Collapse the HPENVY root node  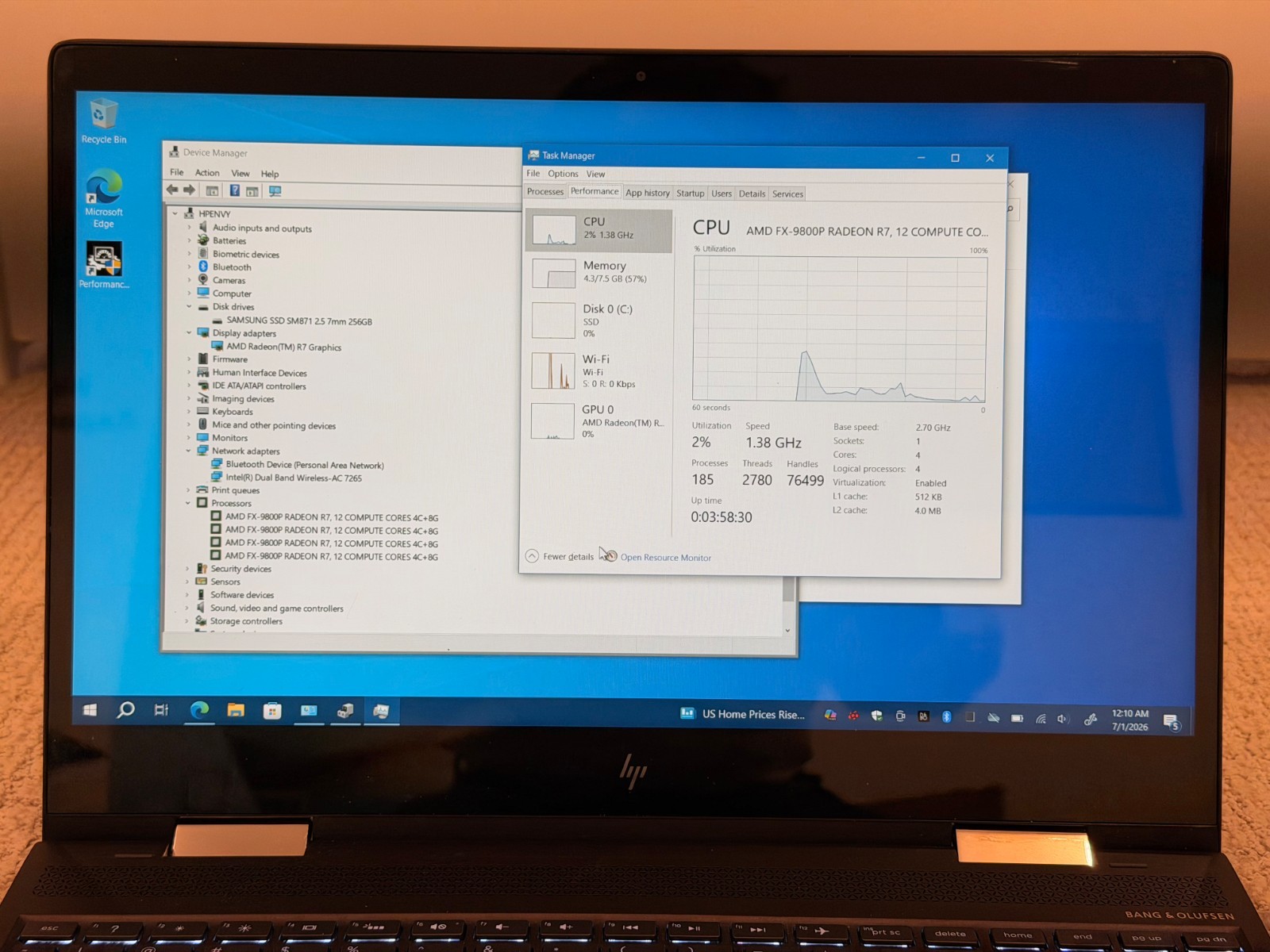pyautogui.click(x=175, y=213)
